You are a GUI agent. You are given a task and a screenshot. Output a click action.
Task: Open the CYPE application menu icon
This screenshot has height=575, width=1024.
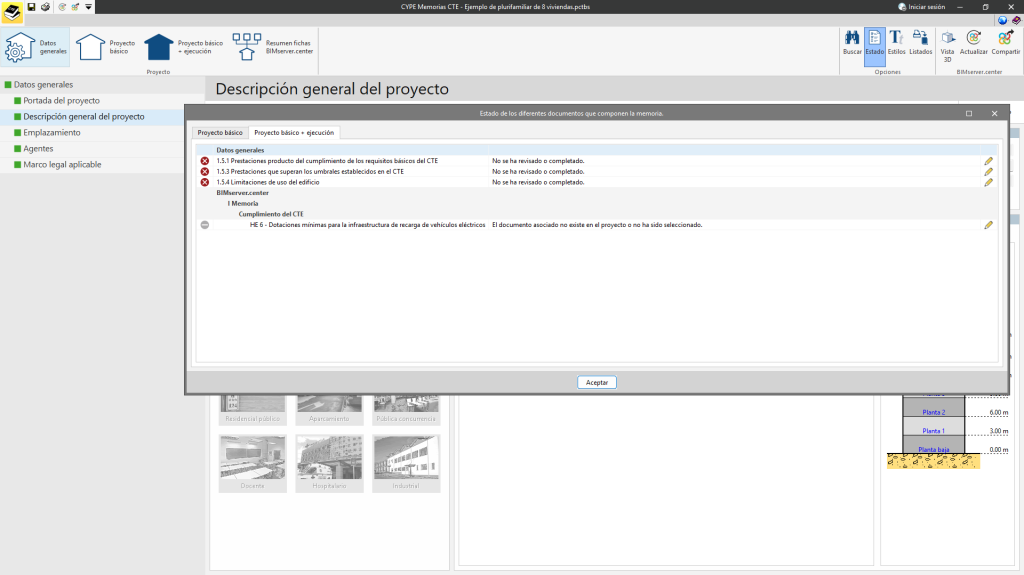pos(12,12)
